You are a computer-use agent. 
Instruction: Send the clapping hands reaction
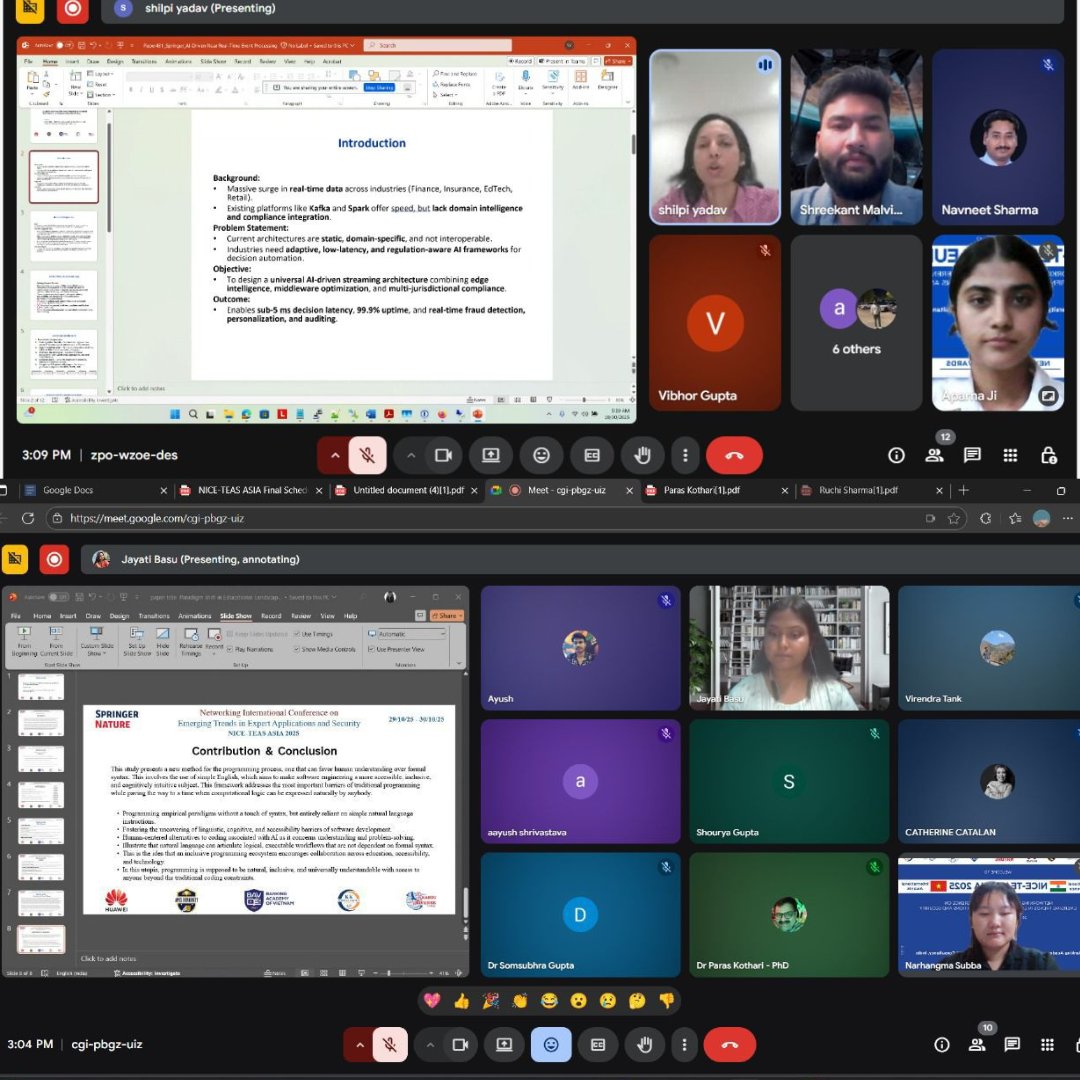click(x=520, y=1001)
